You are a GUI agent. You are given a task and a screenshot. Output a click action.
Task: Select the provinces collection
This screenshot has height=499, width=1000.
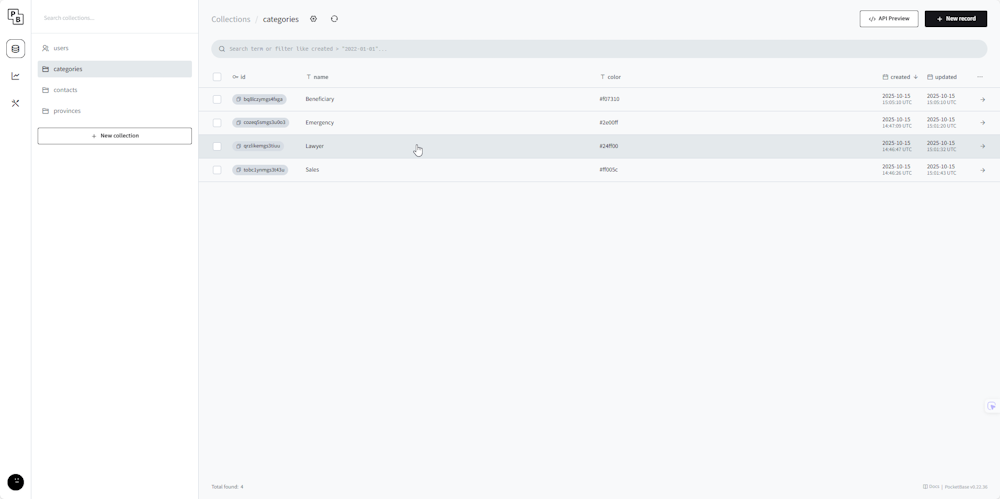[x=115, y=111]
